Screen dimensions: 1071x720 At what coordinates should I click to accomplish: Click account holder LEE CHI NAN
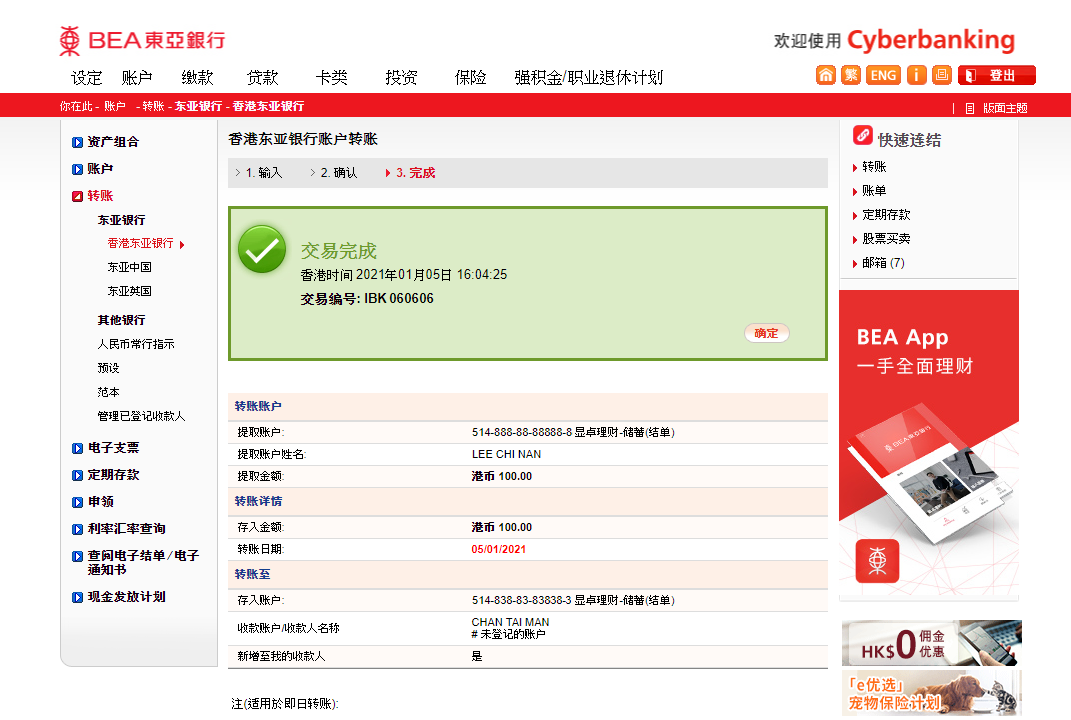click(506, 454)
